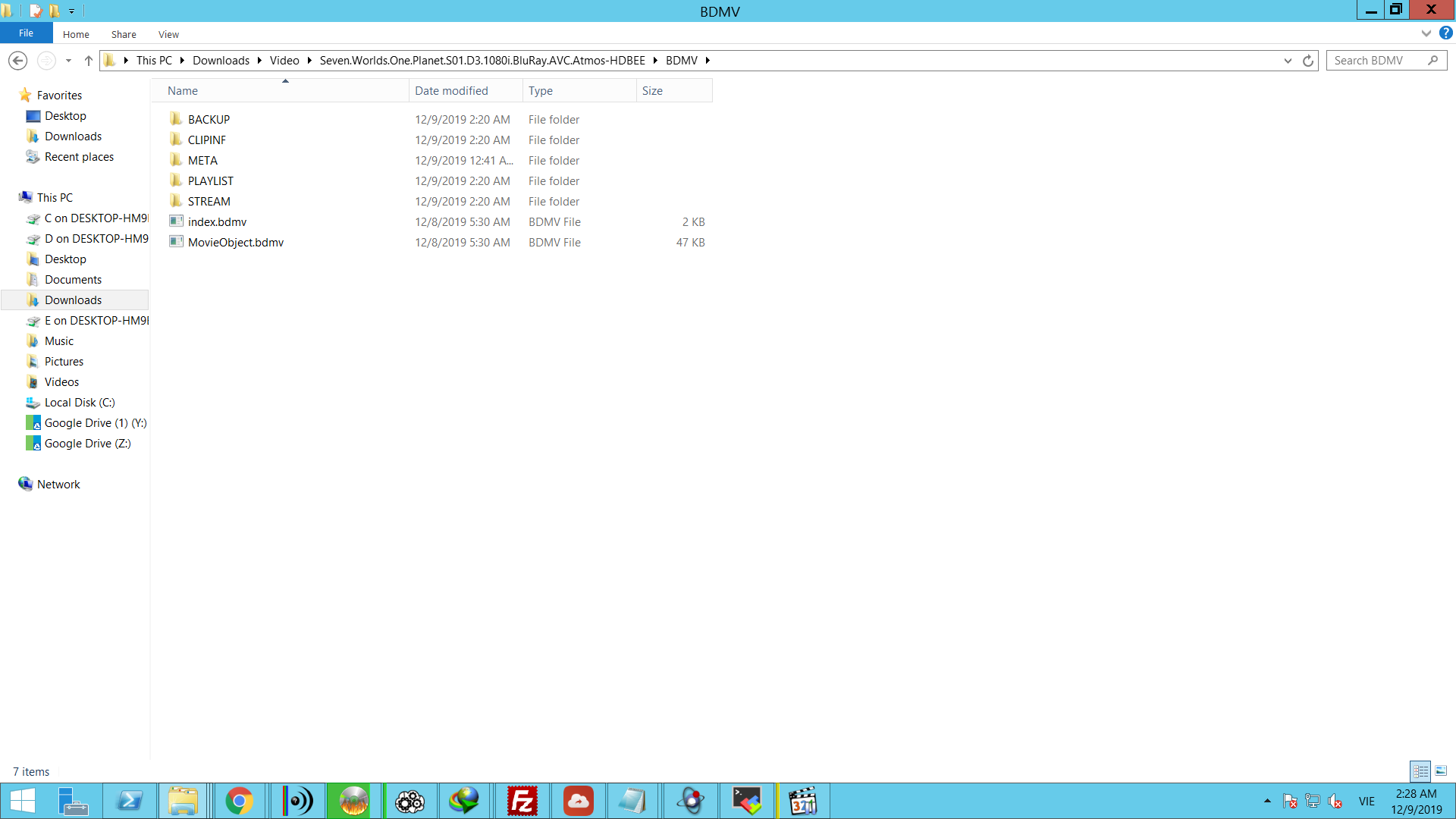Open the MPC-HC media player icon

pos(803,800)
